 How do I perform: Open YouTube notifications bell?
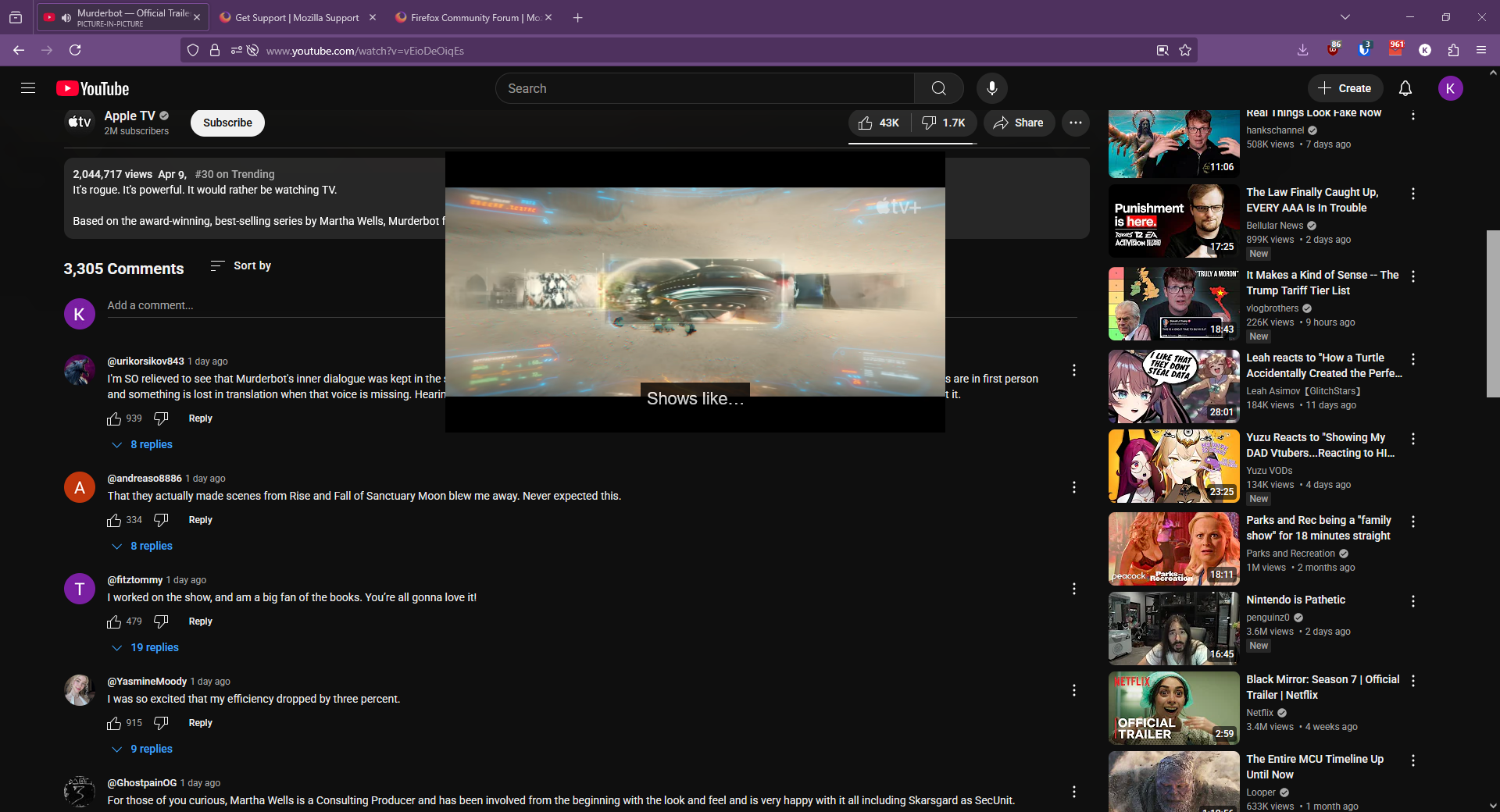tap(1405, 88)
